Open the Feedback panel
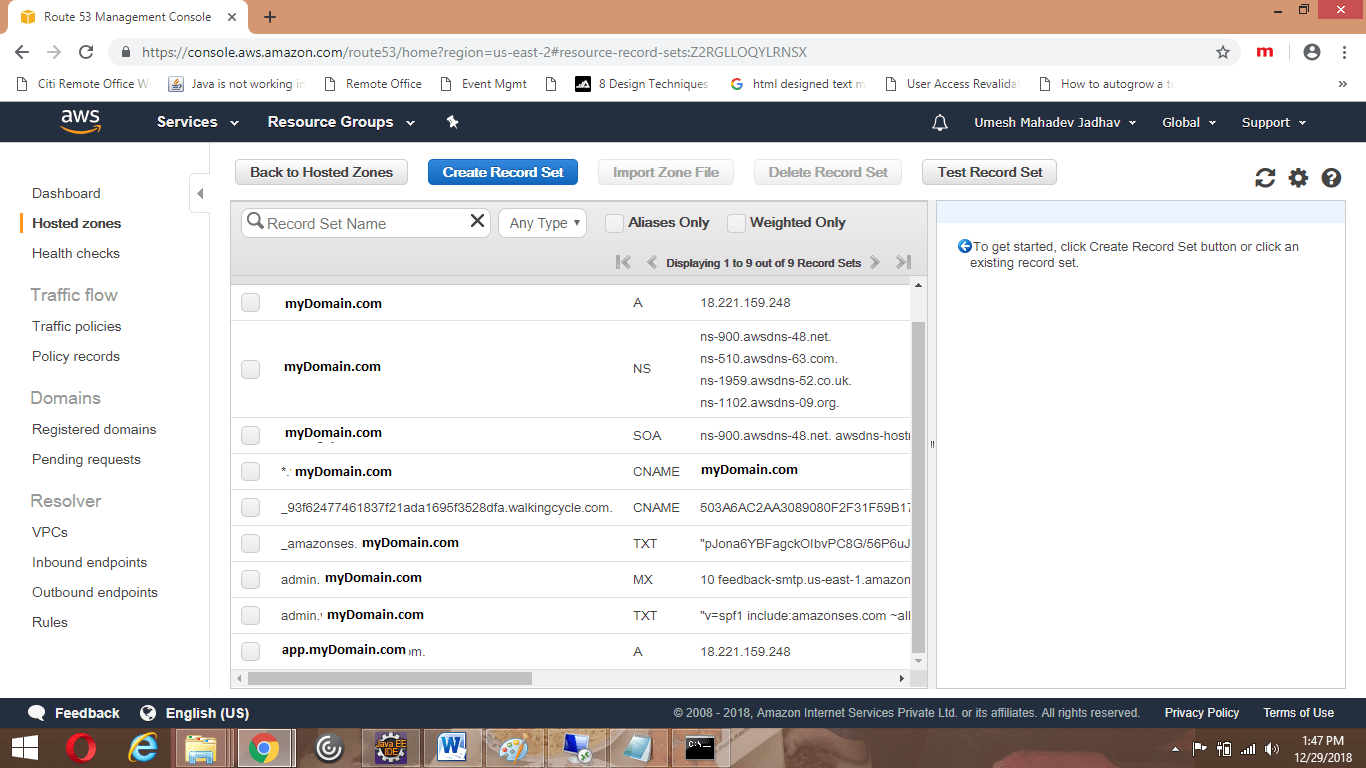1366x768 pixels. point(73,712)
